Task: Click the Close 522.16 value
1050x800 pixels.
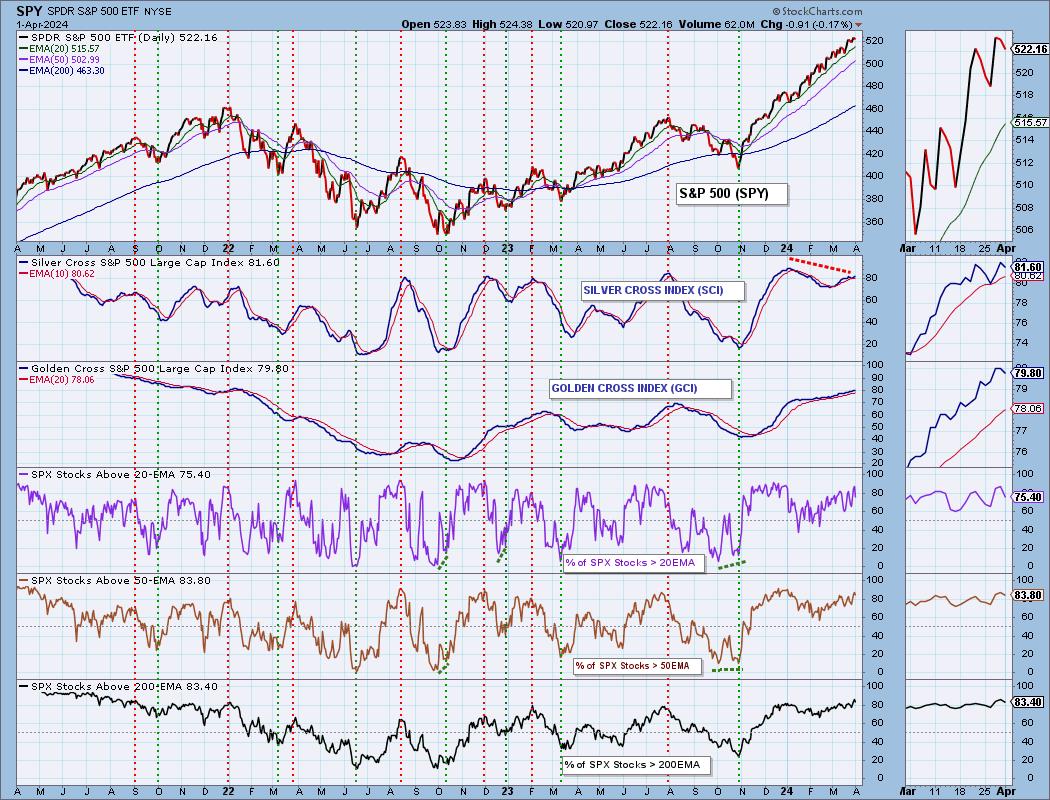Action: click(x=638, y=24)
